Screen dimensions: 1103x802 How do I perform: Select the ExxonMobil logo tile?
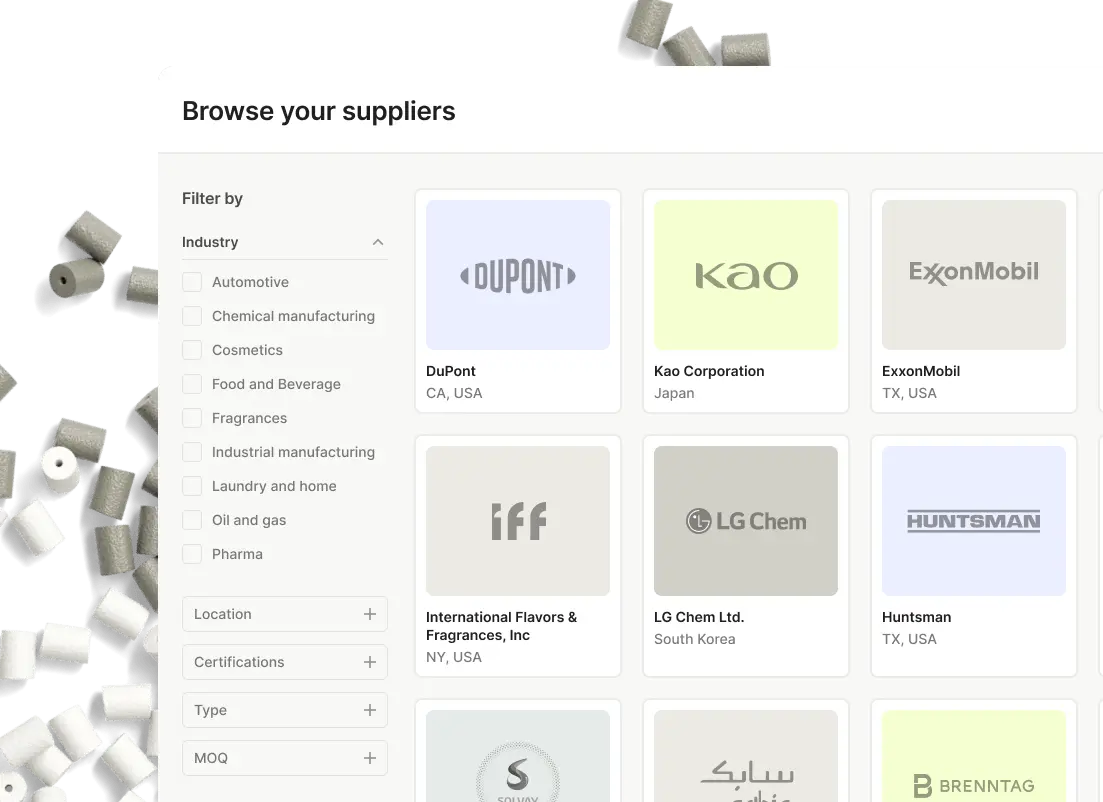pos(974,275)
